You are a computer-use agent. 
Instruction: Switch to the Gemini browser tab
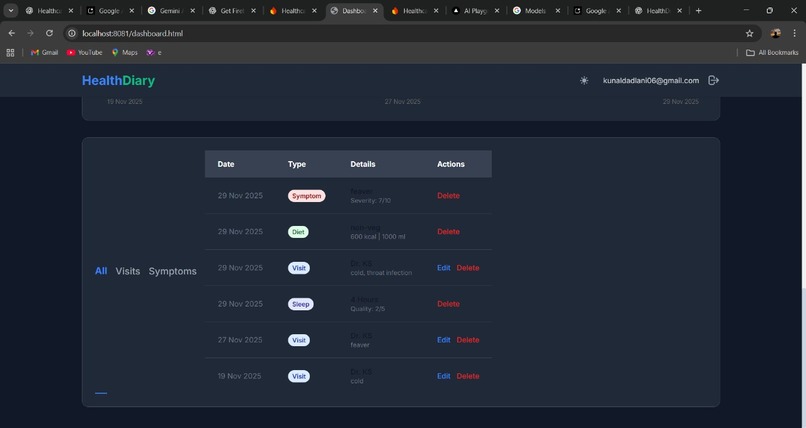tap(169, 11)
